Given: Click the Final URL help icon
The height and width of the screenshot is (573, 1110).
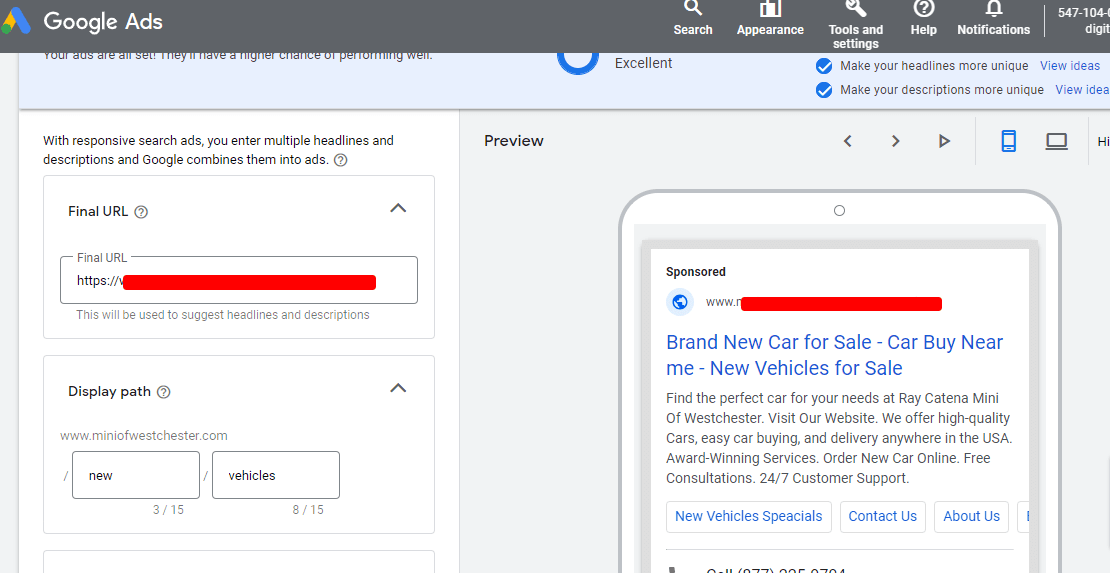Looking at the screenshot, I should [141, 212].
